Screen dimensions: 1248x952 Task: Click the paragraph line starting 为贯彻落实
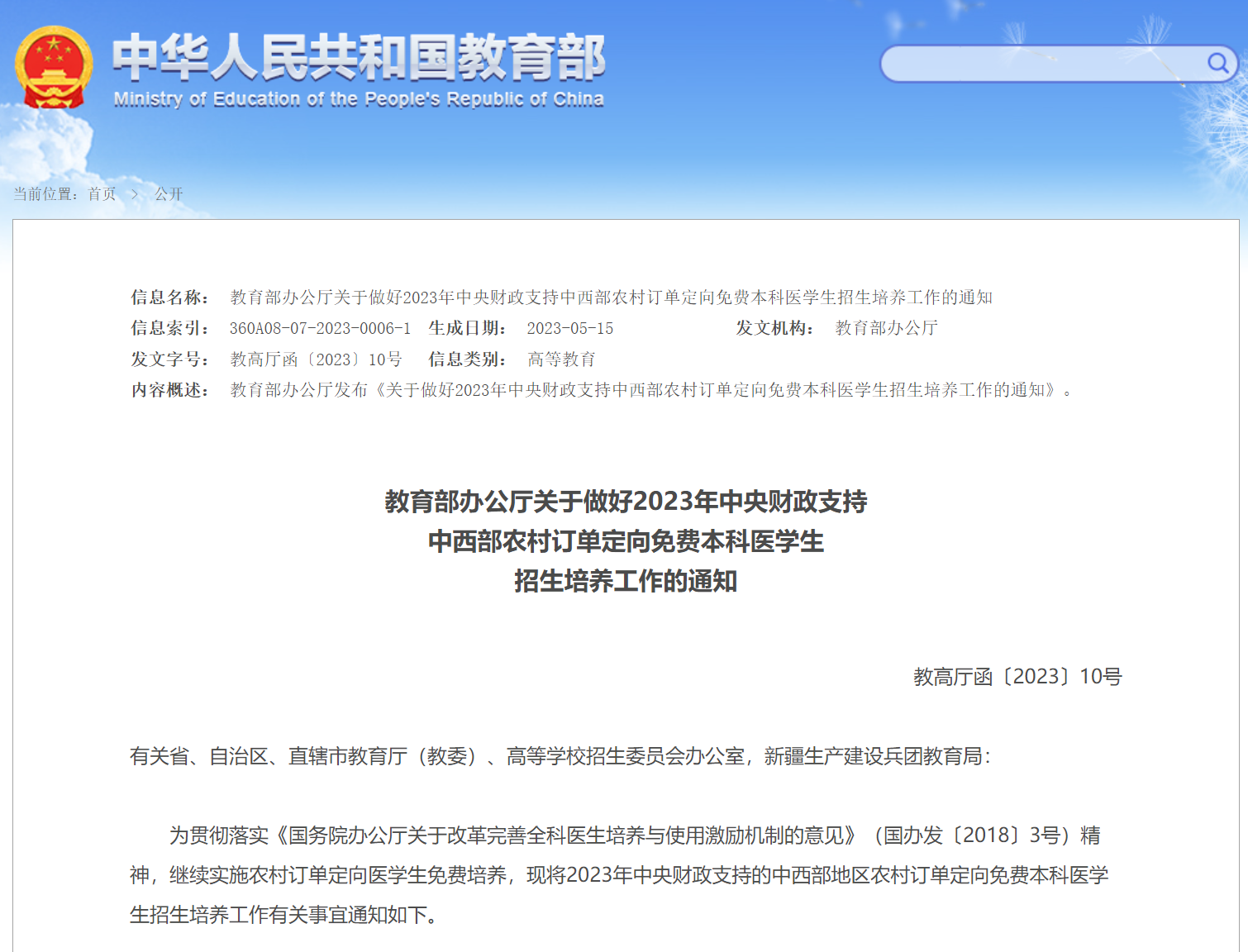click(635, 835)
